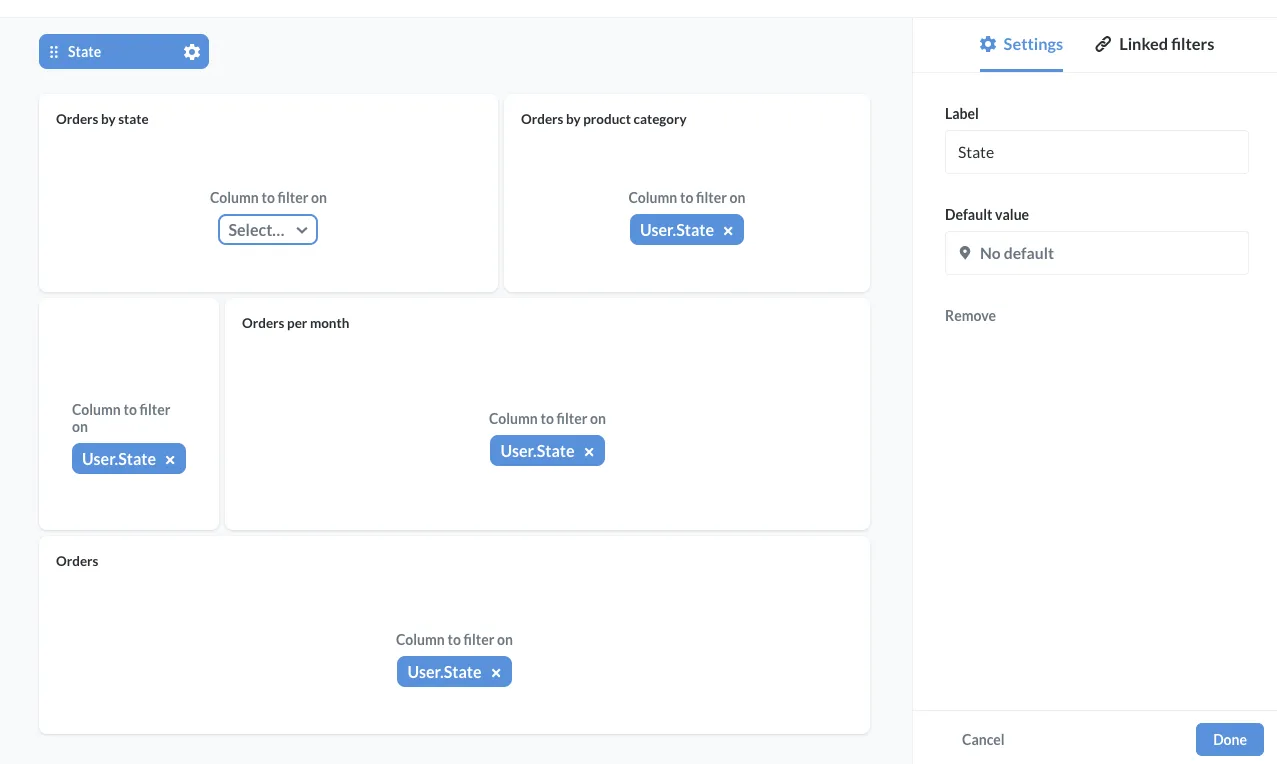Viewport: 1277px width, 764px height.
Task: Remove User.State from the small unnamed card
Action: [170, 459]
